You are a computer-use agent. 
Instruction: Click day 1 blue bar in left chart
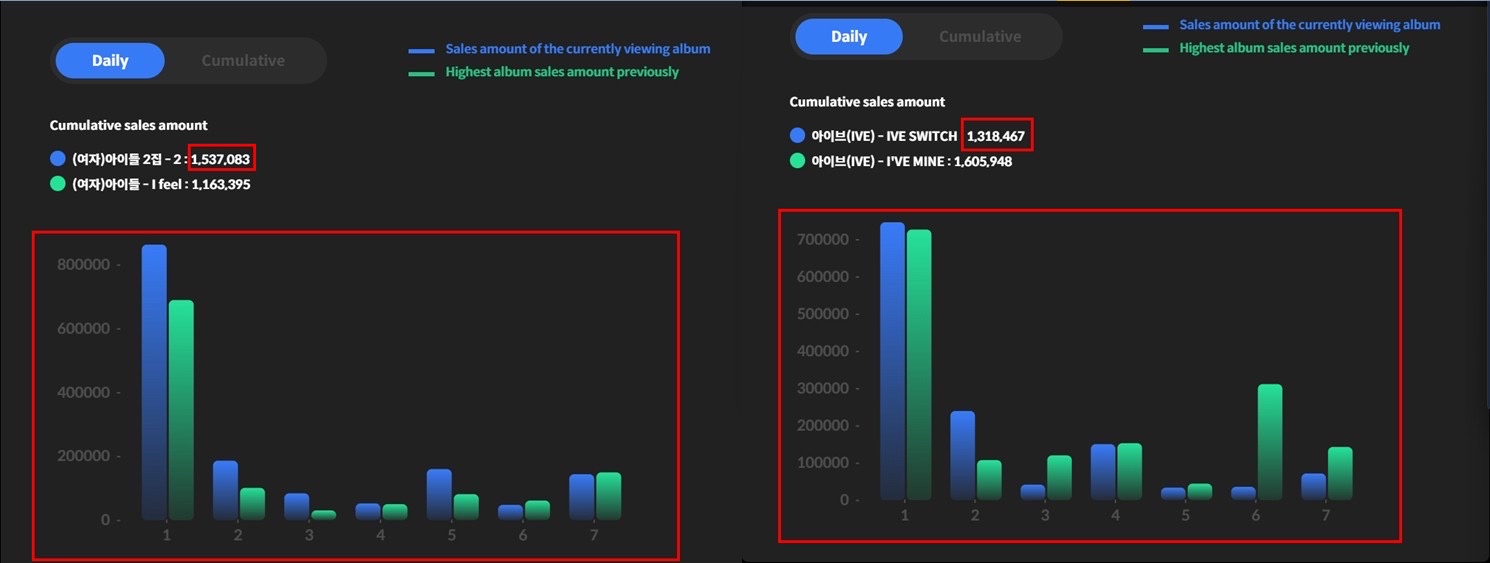point(154,382)
